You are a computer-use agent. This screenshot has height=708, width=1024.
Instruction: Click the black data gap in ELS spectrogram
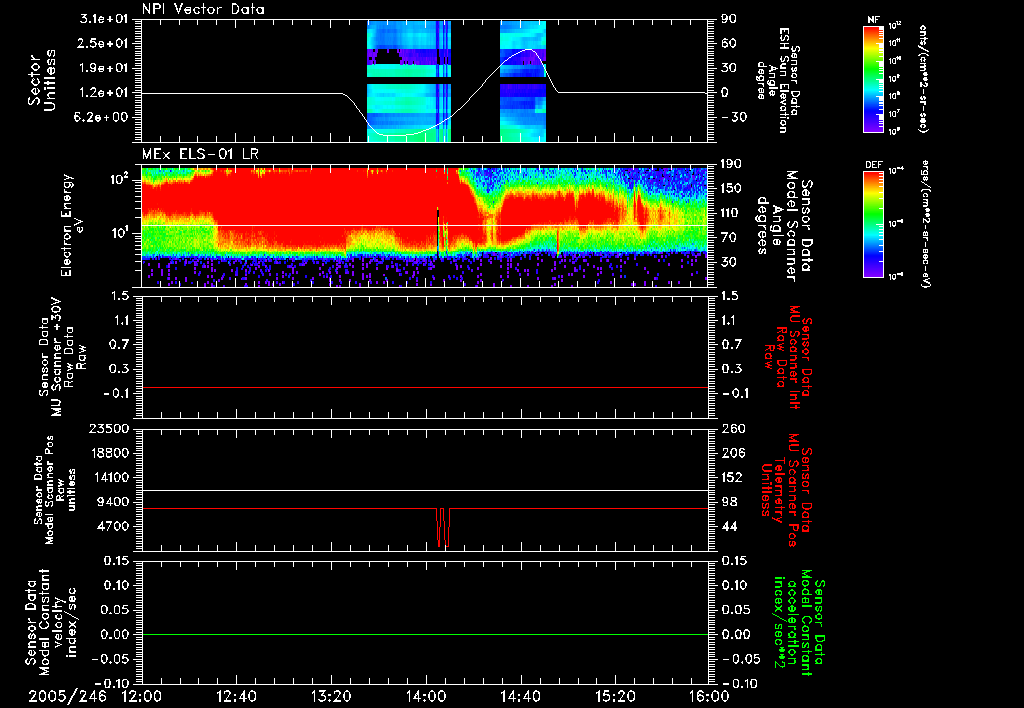click(438, 232)
